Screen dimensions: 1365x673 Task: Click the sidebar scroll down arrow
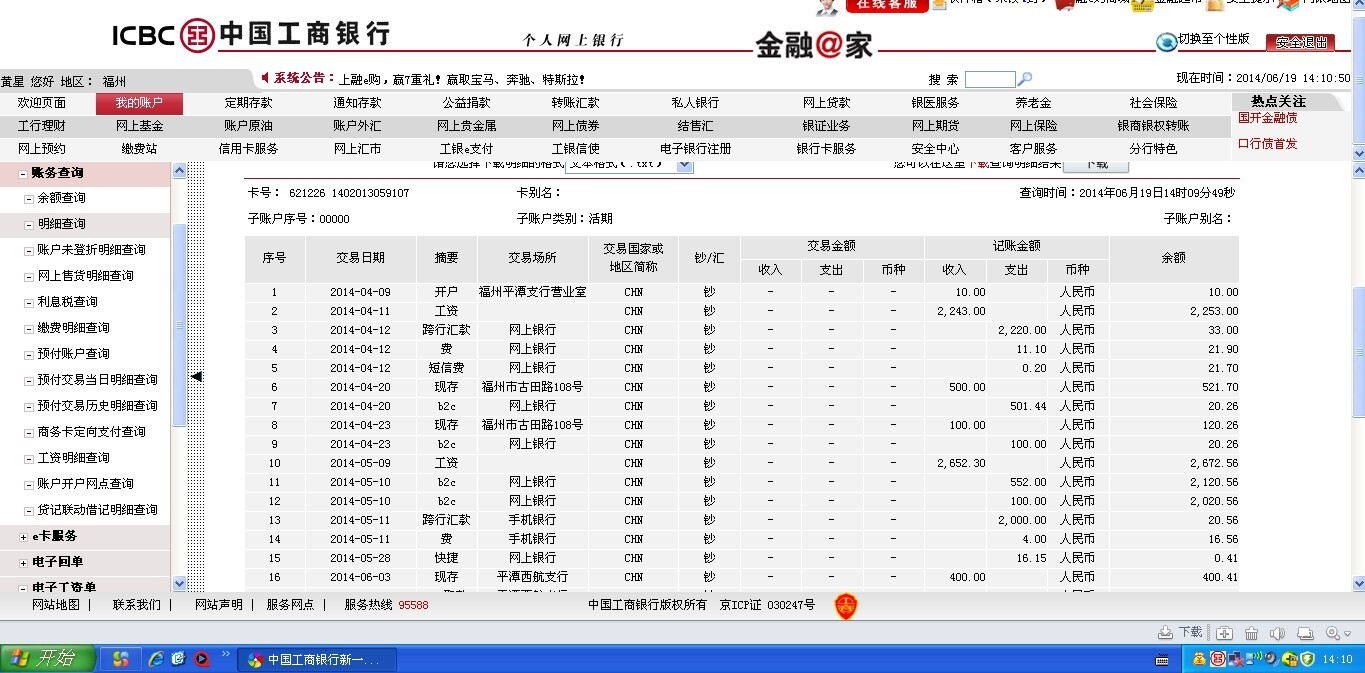(179, 583)
